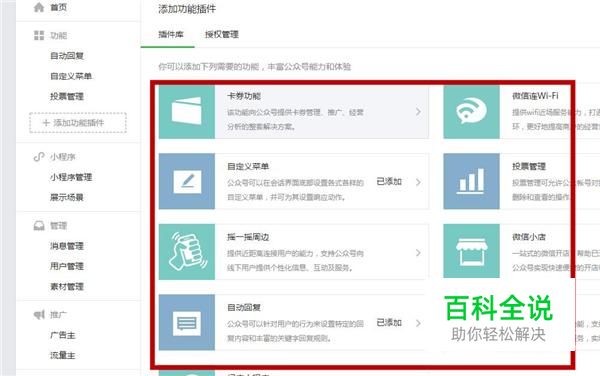Open 流量主 in the sidebar
The height and width of the screenshot is (376, 600).
63,356
